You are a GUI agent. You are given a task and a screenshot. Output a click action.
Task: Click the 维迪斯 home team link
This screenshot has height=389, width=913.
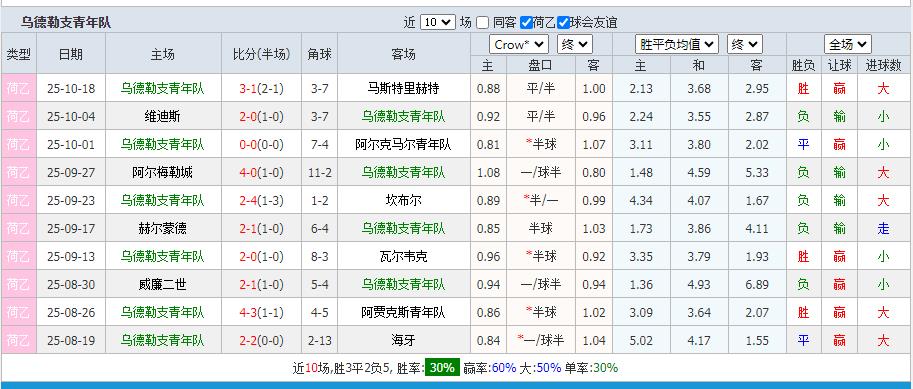pos(162,116)
